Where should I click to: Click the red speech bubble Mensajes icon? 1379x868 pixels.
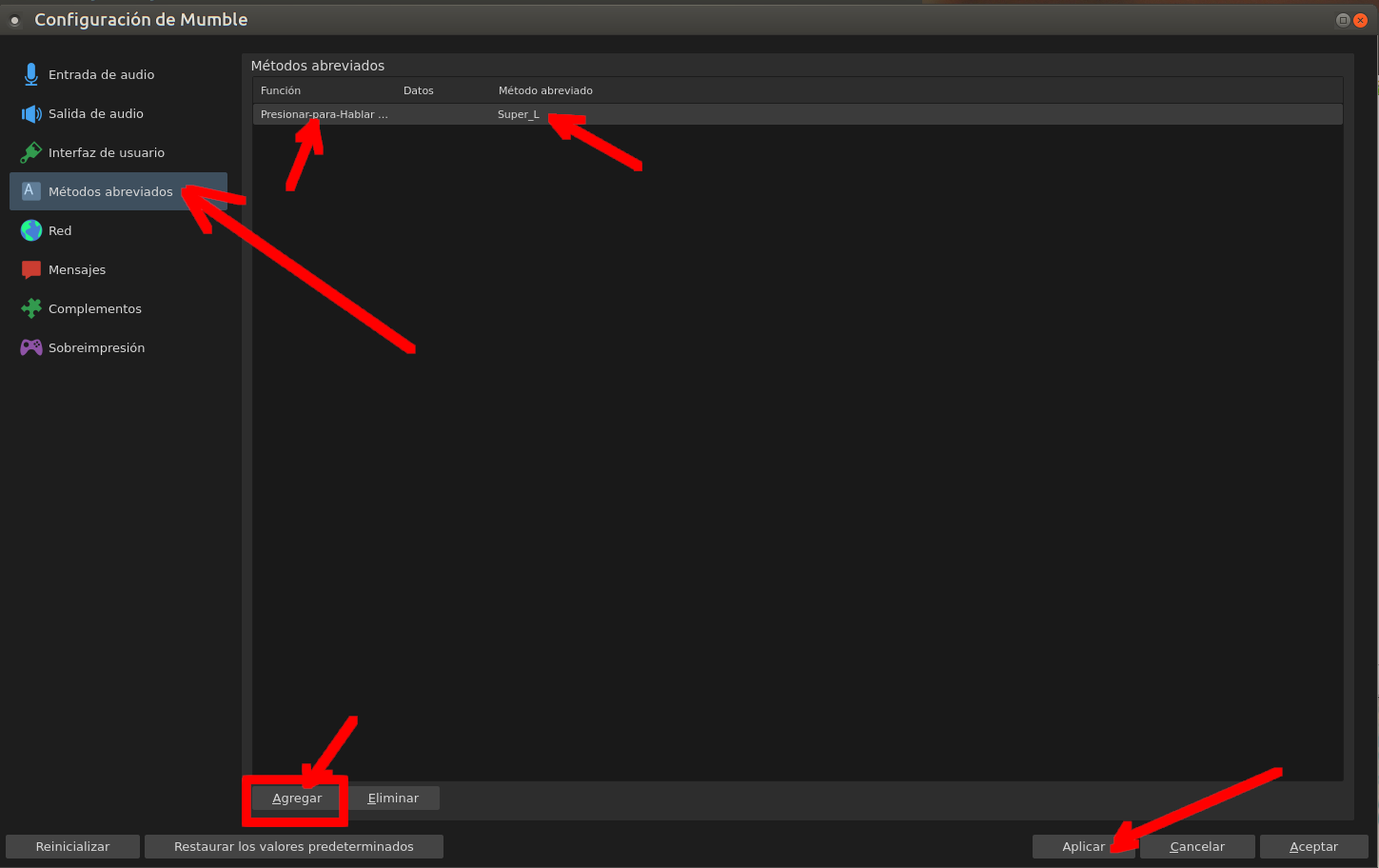pyautogui.click(x=31, y=270)
